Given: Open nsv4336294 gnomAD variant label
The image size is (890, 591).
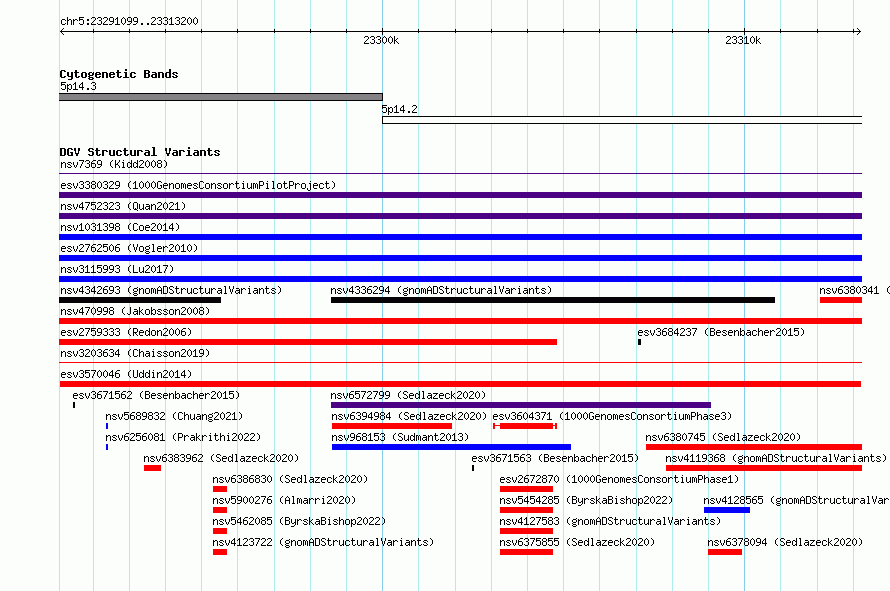Looking at the screenshot, I should tap(441, 291).
